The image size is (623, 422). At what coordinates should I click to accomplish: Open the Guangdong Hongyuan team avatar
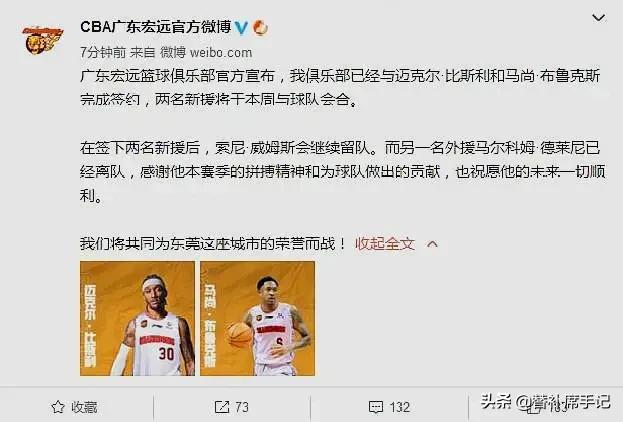[x=42, y=40]
